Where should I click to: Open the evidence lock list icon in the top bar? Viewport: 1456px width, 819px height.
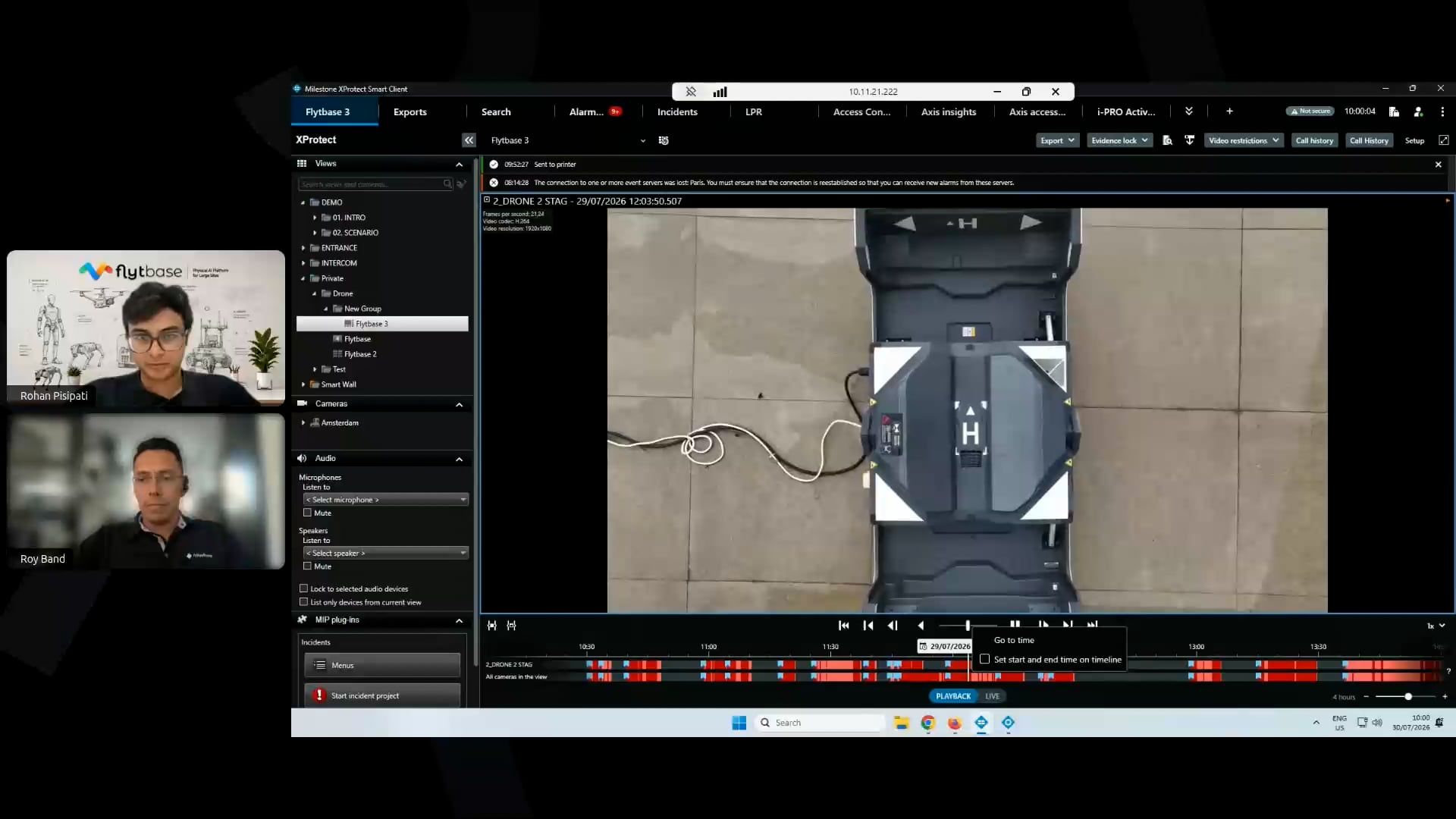(1394, 111)
